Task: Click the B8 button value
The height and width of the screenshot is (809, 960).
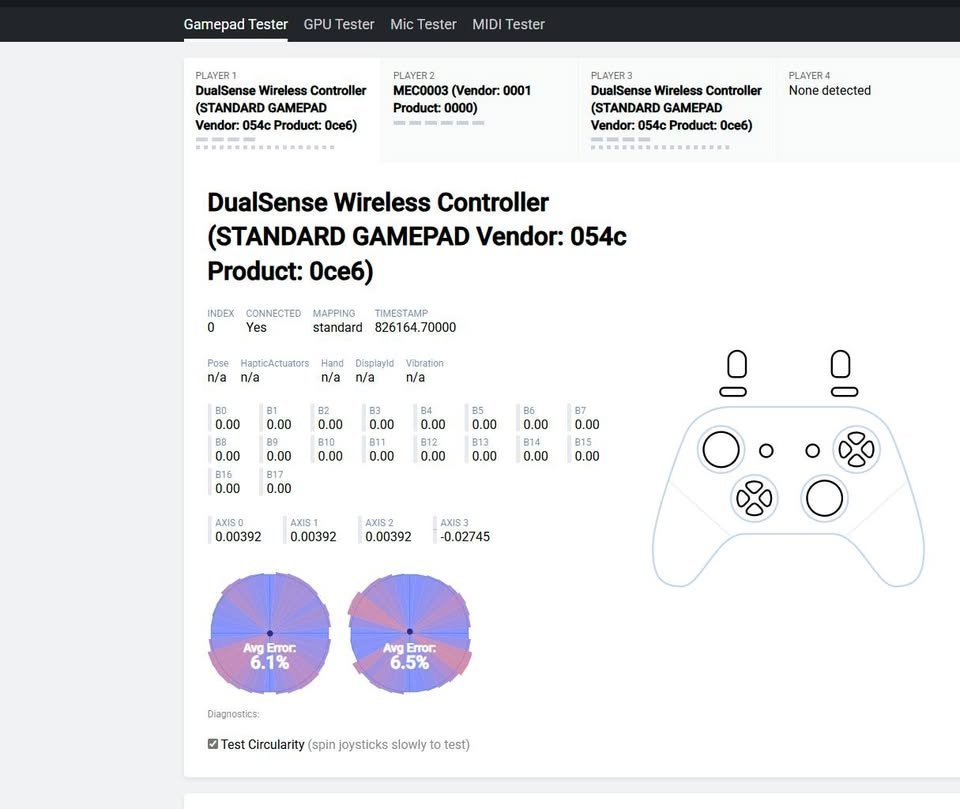Action: tap(227, 456)
